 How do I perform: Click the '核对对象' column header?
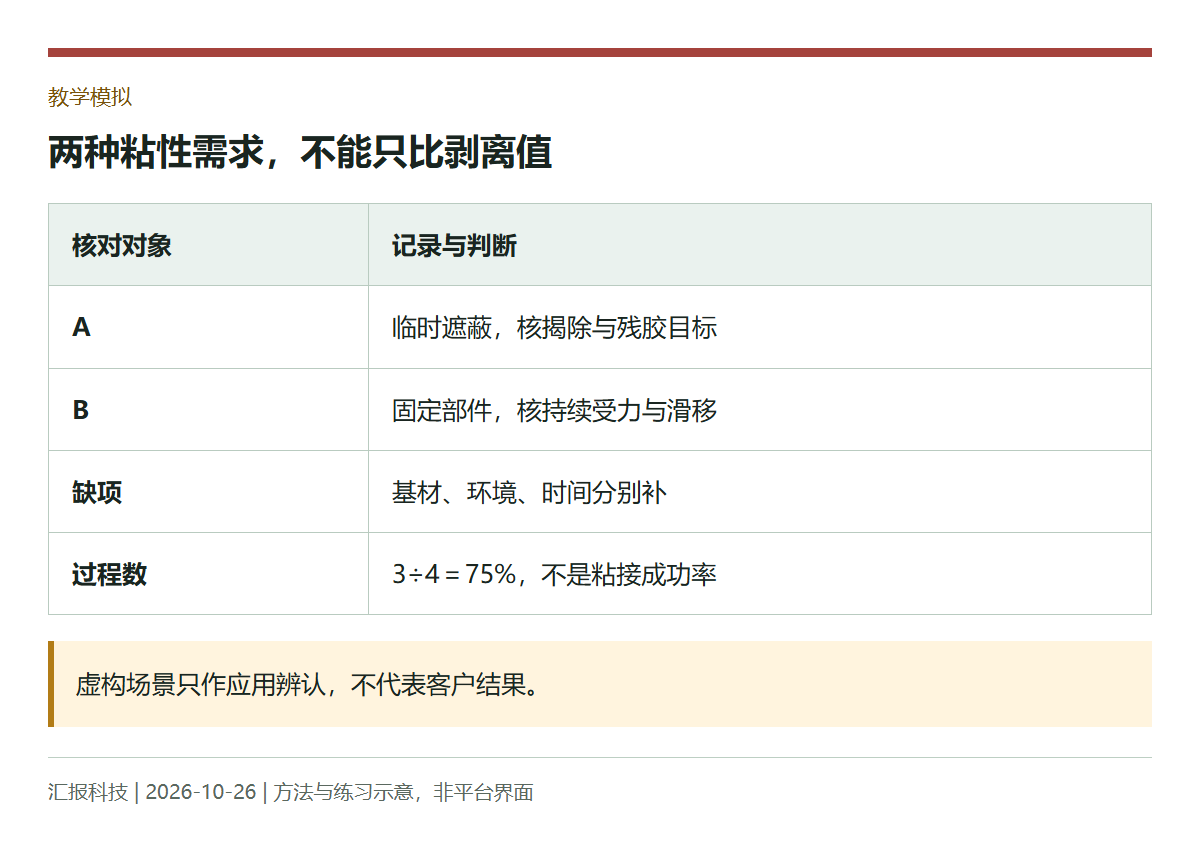[x=208, y=245]
